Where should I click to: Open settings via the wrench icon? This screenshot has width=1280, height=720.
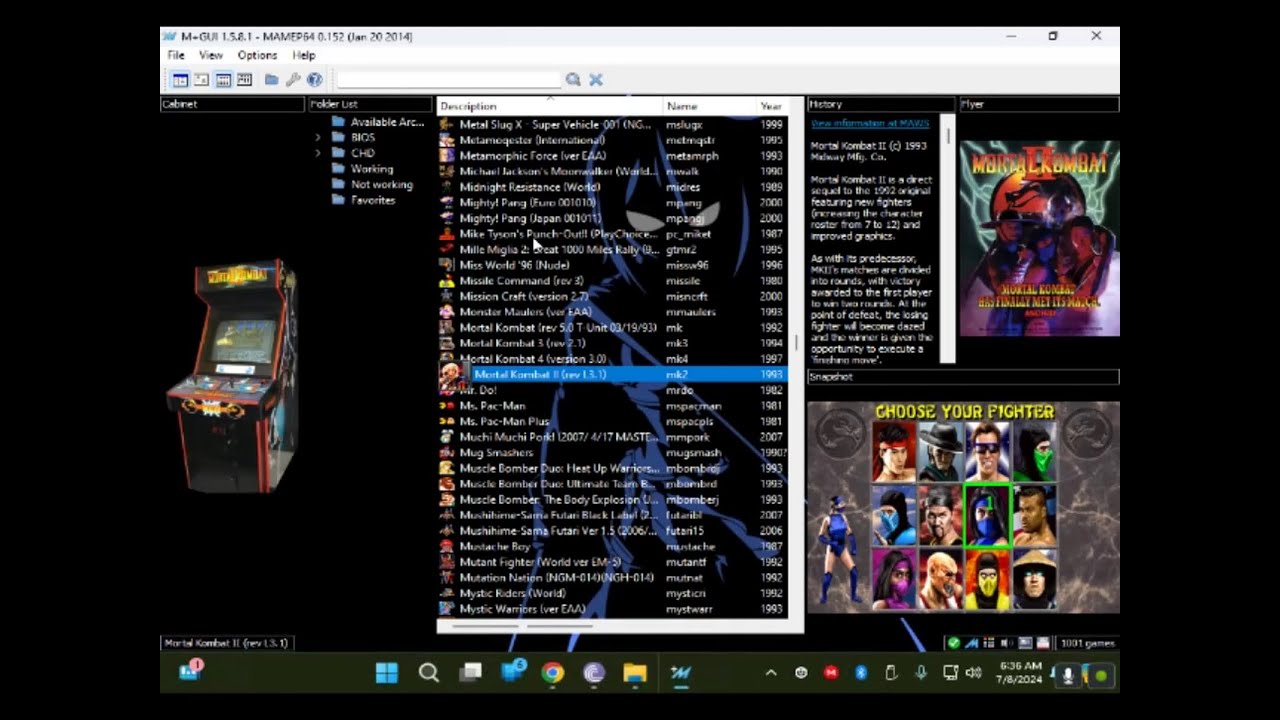coord(293,80)
